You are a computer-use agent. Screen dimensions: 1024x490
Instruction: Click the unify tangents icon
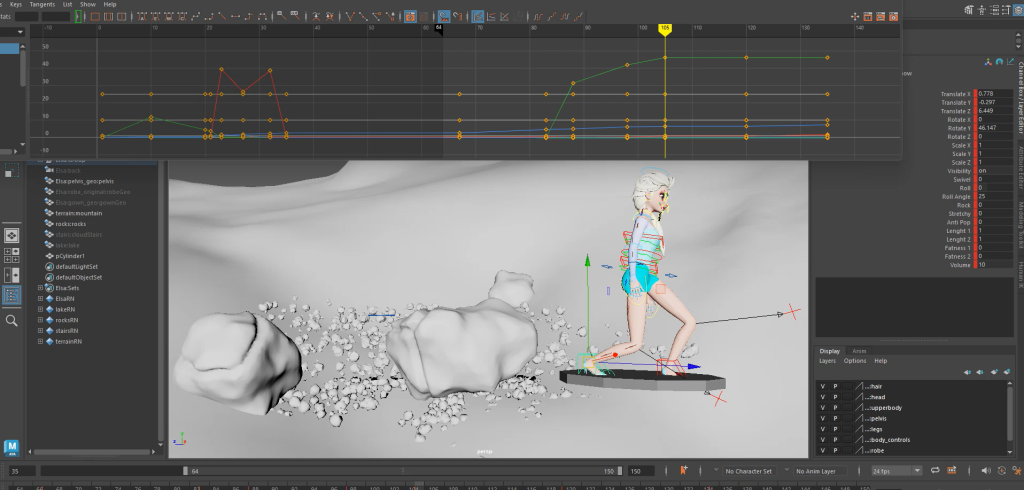(363, 16)
